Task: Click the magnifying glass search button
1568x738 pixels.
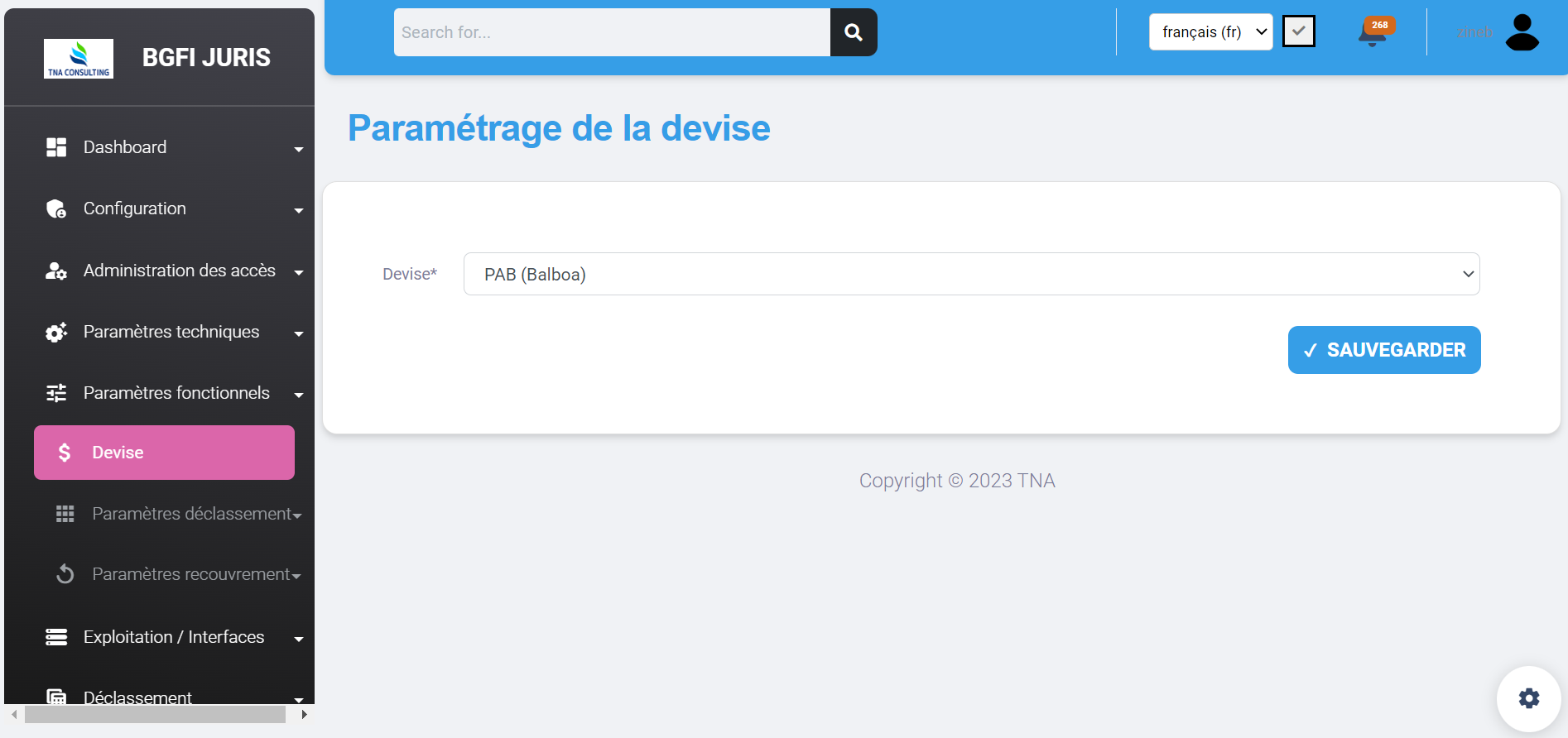Action: (853, 32)
